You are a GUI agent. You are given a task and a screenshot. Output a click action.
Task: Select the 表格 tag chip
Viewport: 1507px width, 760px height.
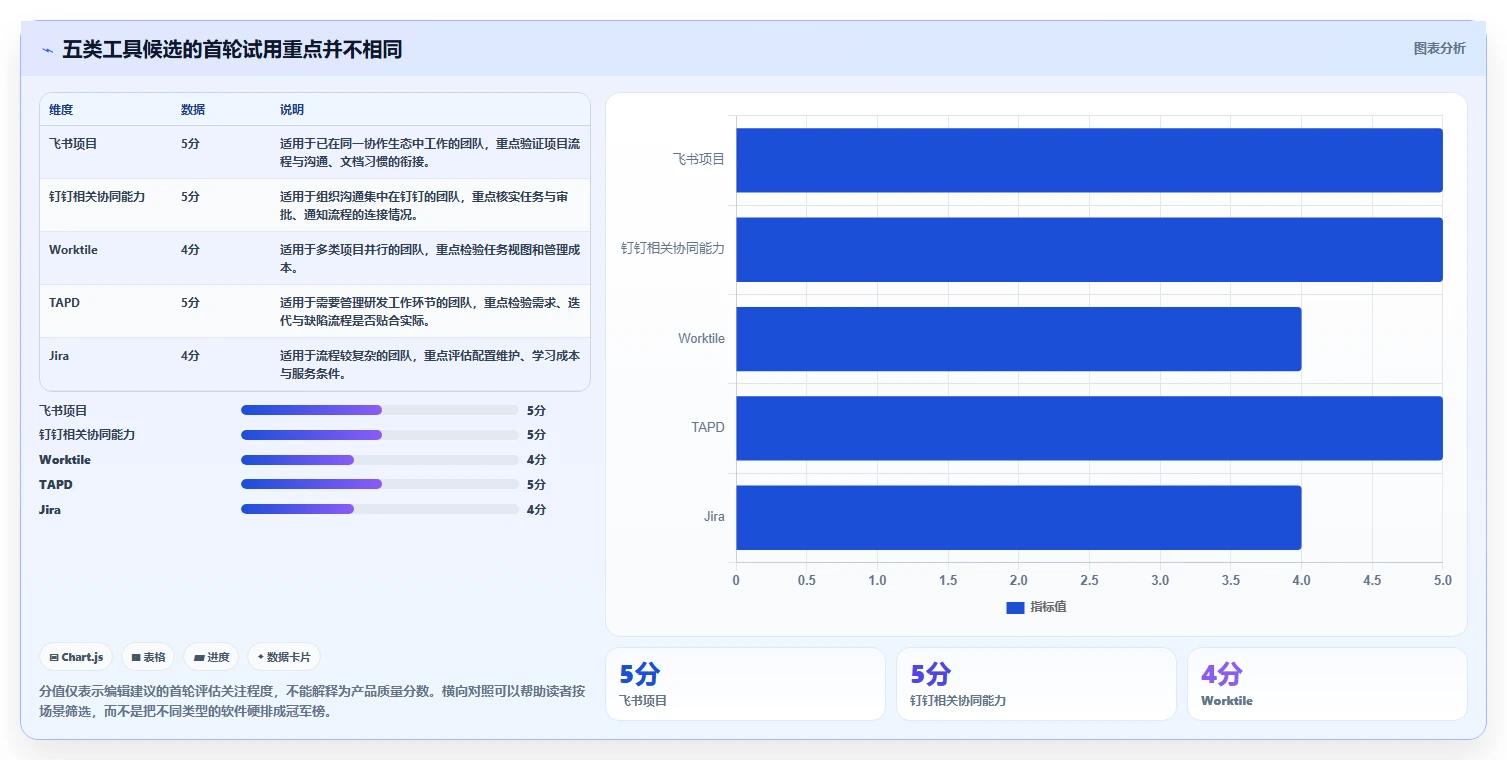[x=148, y=657]
